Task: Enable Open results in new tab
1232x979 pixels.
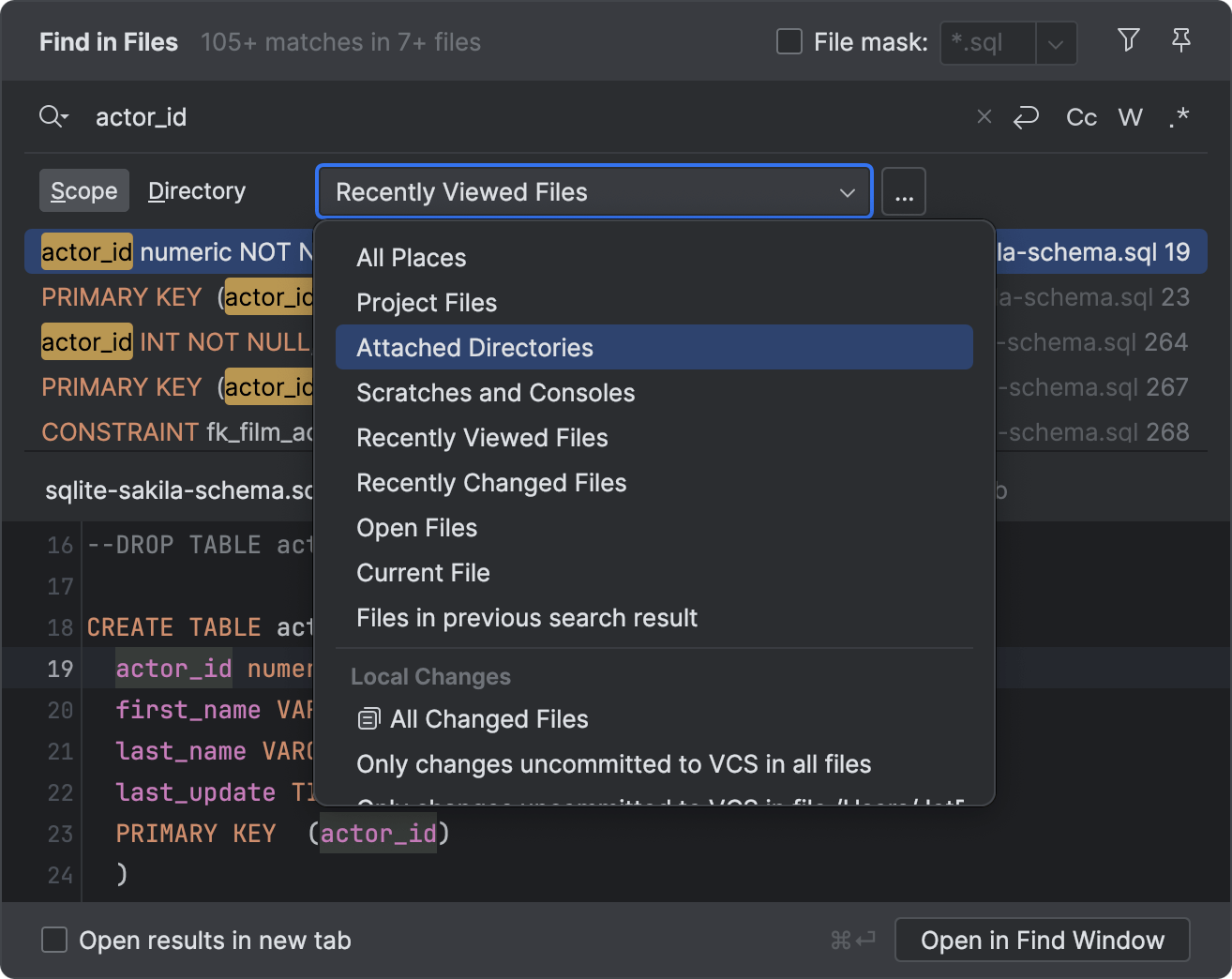Action: click(x=53, y=940)
